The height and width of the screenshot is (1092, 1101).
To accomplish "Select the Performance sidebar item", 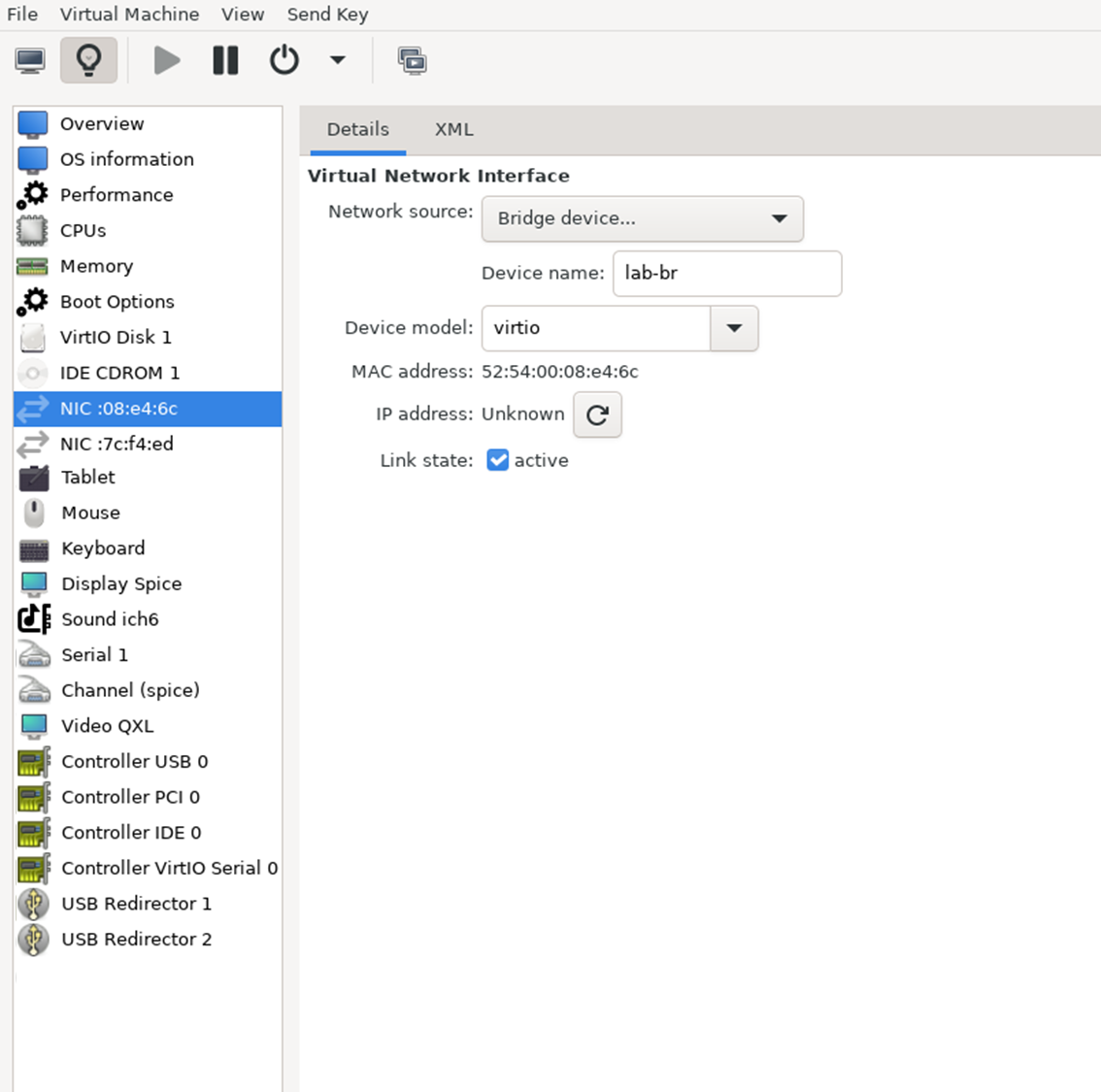I will 117,194.
